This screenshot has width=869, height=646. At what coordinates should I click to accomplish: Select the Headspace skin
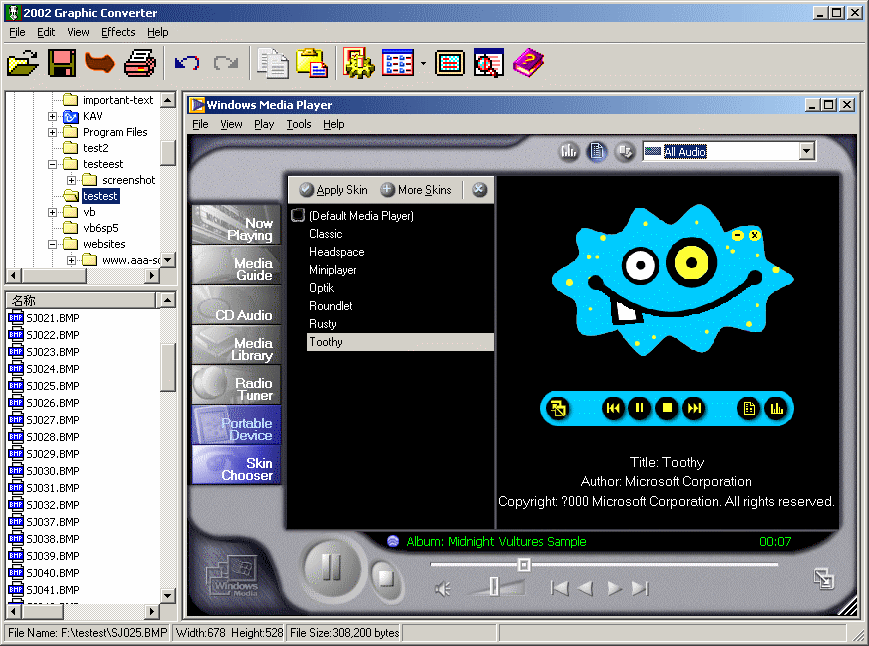click(x=337, y=252)
